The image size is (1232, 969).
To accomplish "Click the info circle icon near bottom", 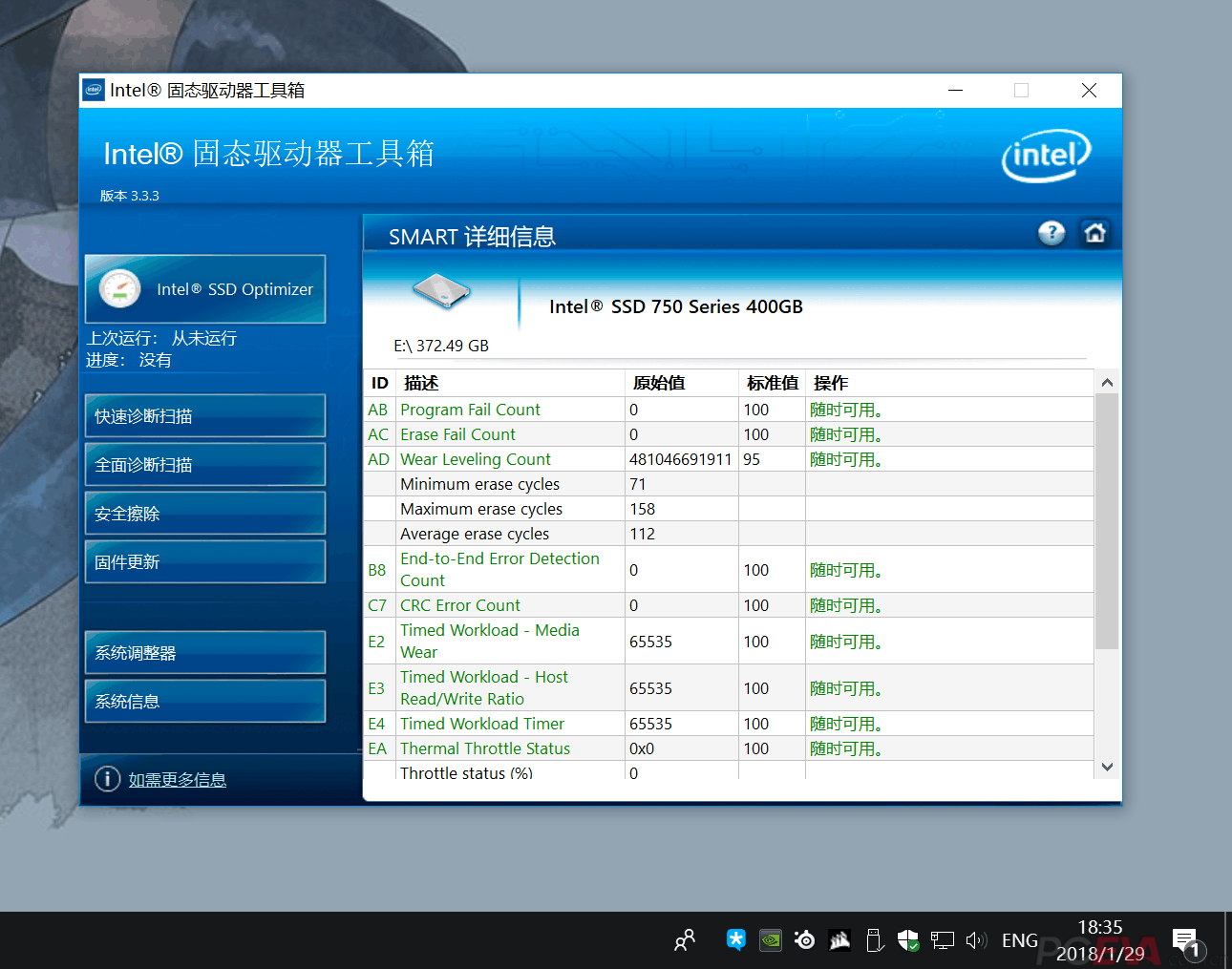I will [107, 779].
